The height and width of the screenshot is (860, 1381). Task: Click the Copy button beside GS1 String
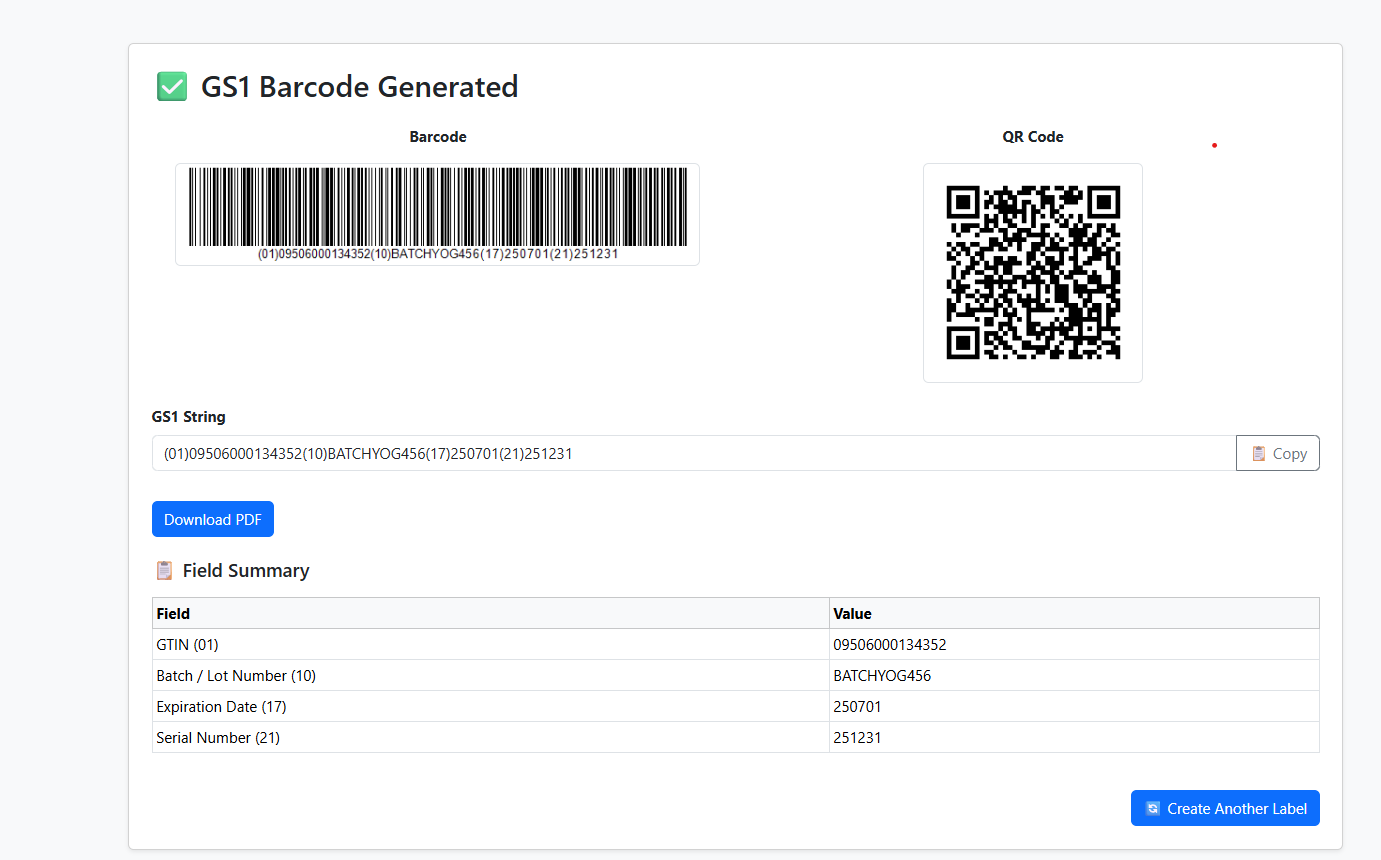(1278, 453)
